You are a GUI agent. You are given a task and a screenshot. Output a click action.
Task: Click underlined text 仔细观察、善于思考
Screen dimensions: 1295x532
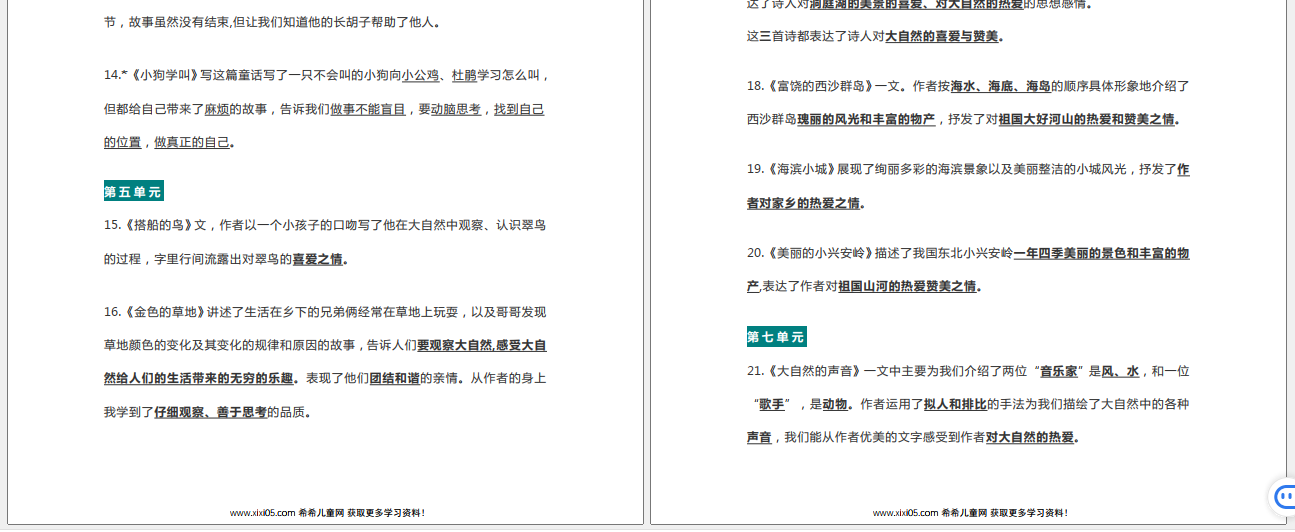[210, 412]
